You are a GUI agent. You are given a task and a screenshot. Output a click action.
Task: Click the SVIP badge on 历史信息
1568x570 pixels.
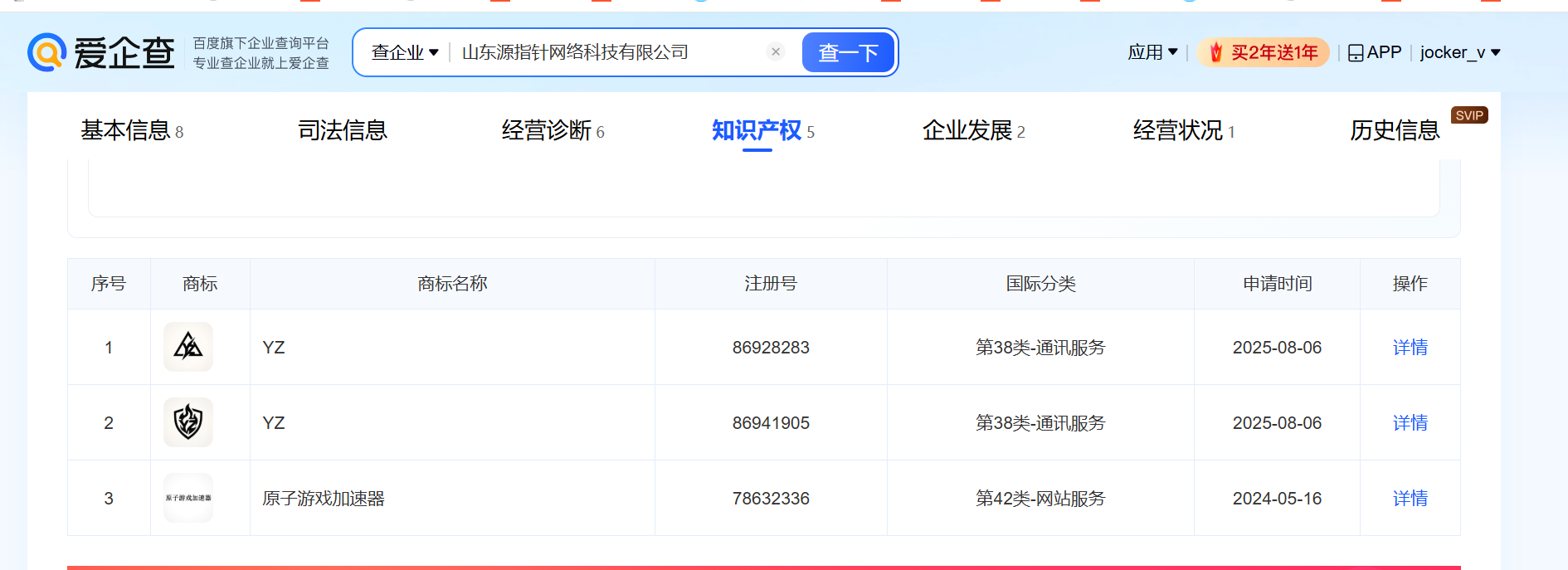pyautogui.click(x=1469, y=115)
